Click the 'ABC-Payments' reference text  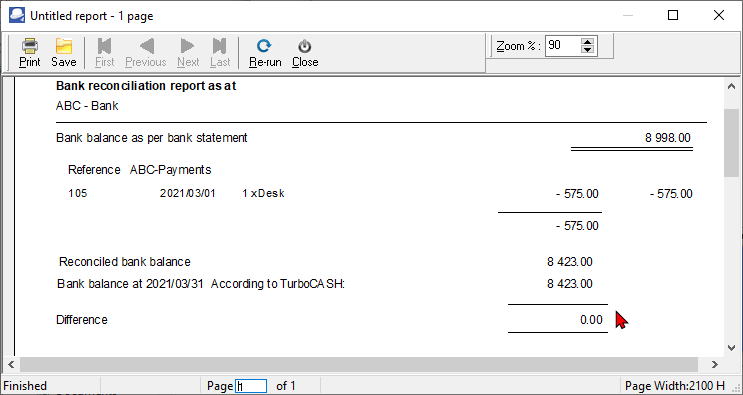pos(171,170)
